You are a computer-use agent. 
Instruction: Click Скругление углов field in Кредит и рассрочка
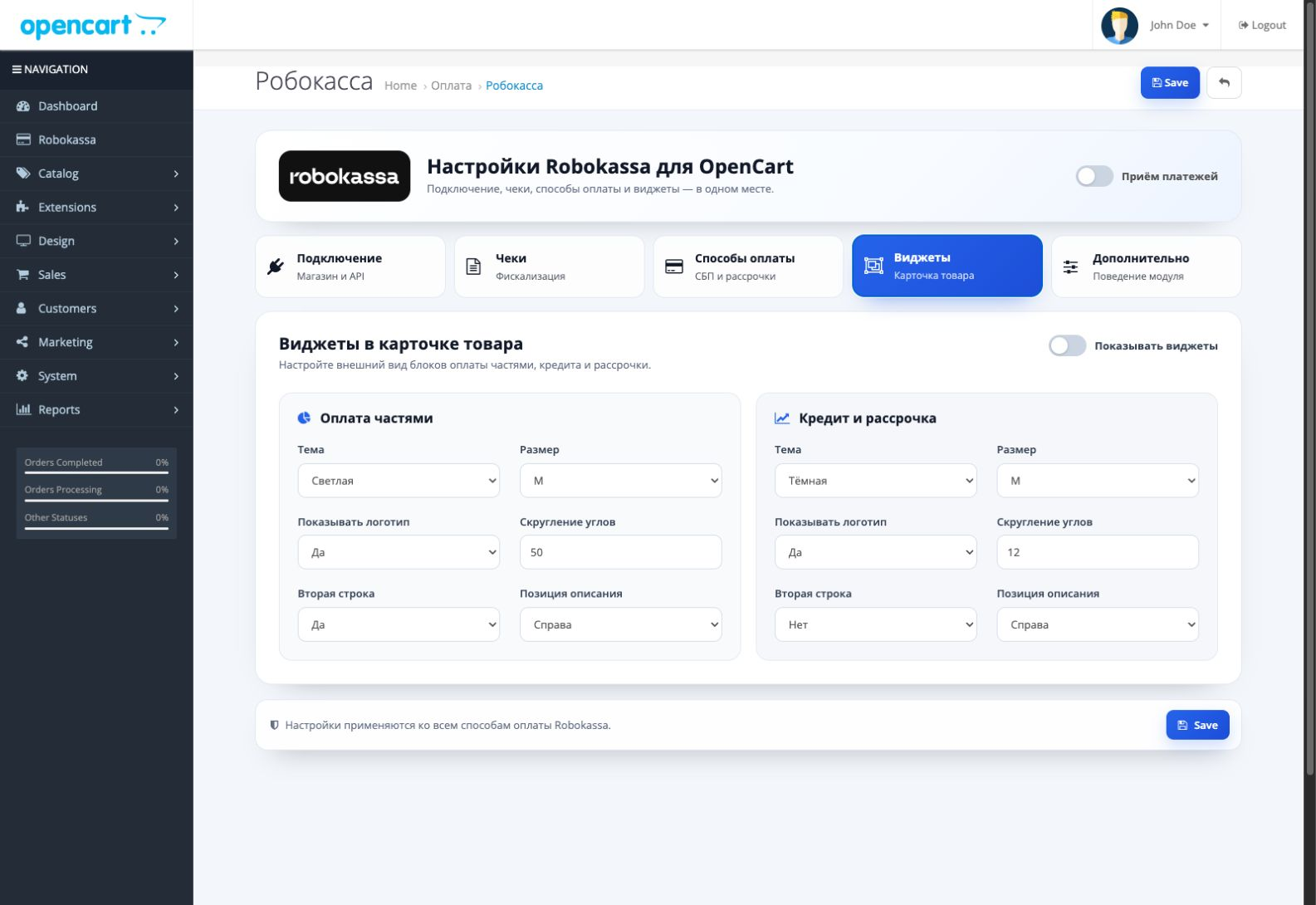[x=1098, y=552]
